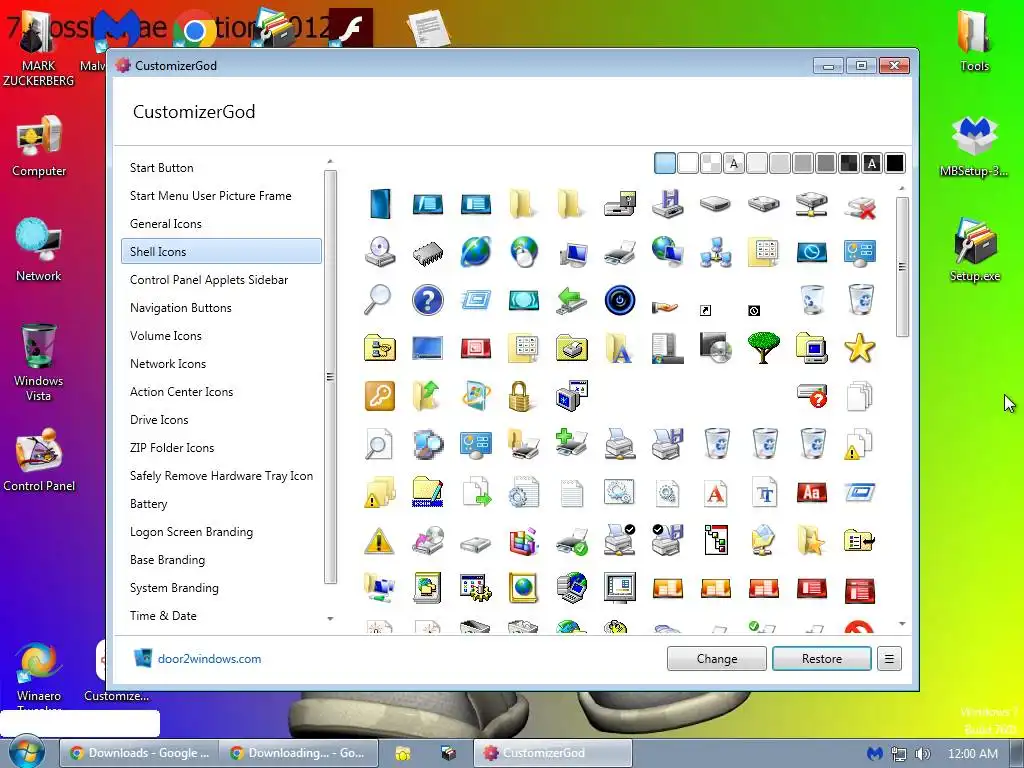Select the printer with green checkmark icon
Image resolution: width=1024 pixels, height=768 pixels.
point(572,541)
